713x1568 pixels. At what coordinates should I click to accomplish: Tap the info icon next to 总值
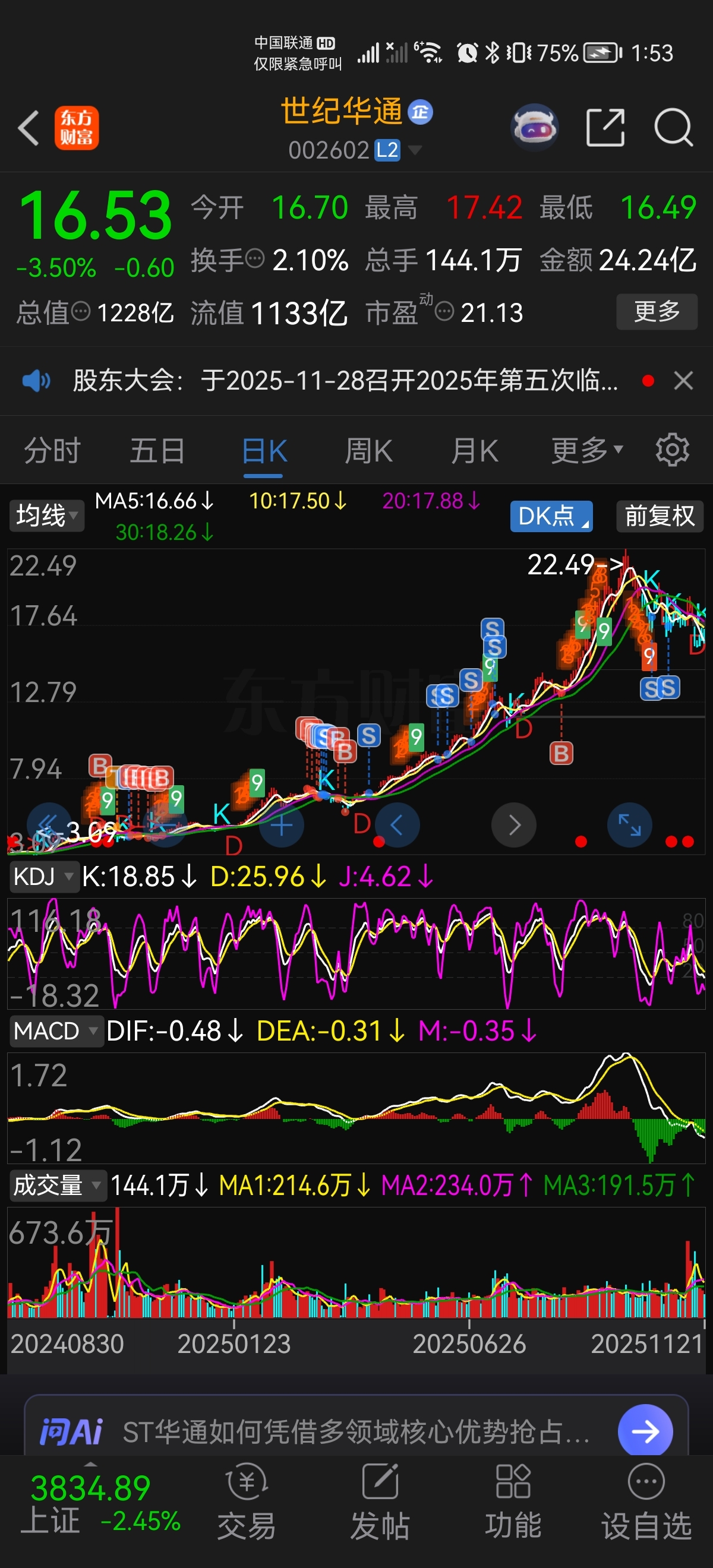[x=80, y=312]
